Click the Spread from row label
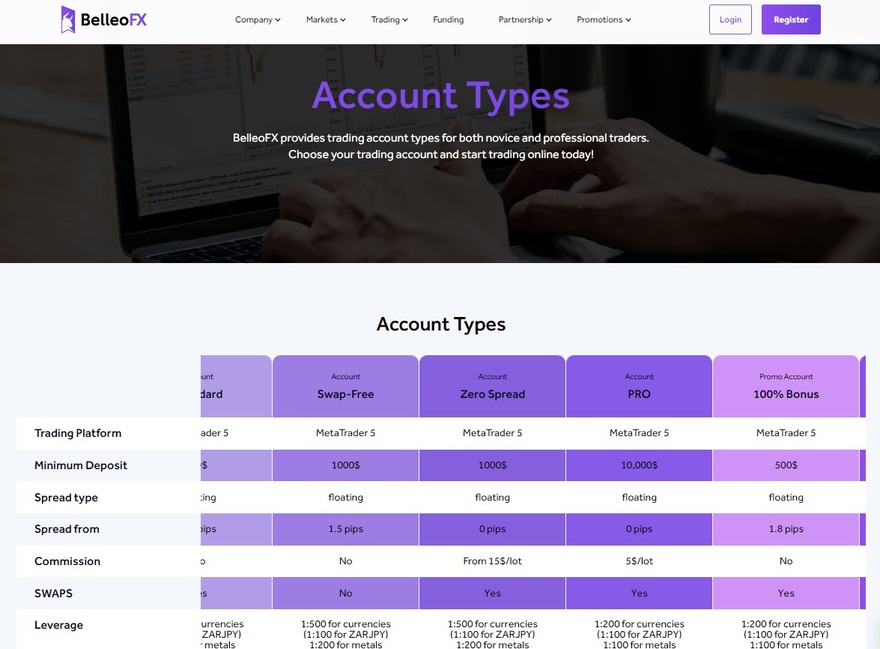880x649 pixels. [67, 529]
